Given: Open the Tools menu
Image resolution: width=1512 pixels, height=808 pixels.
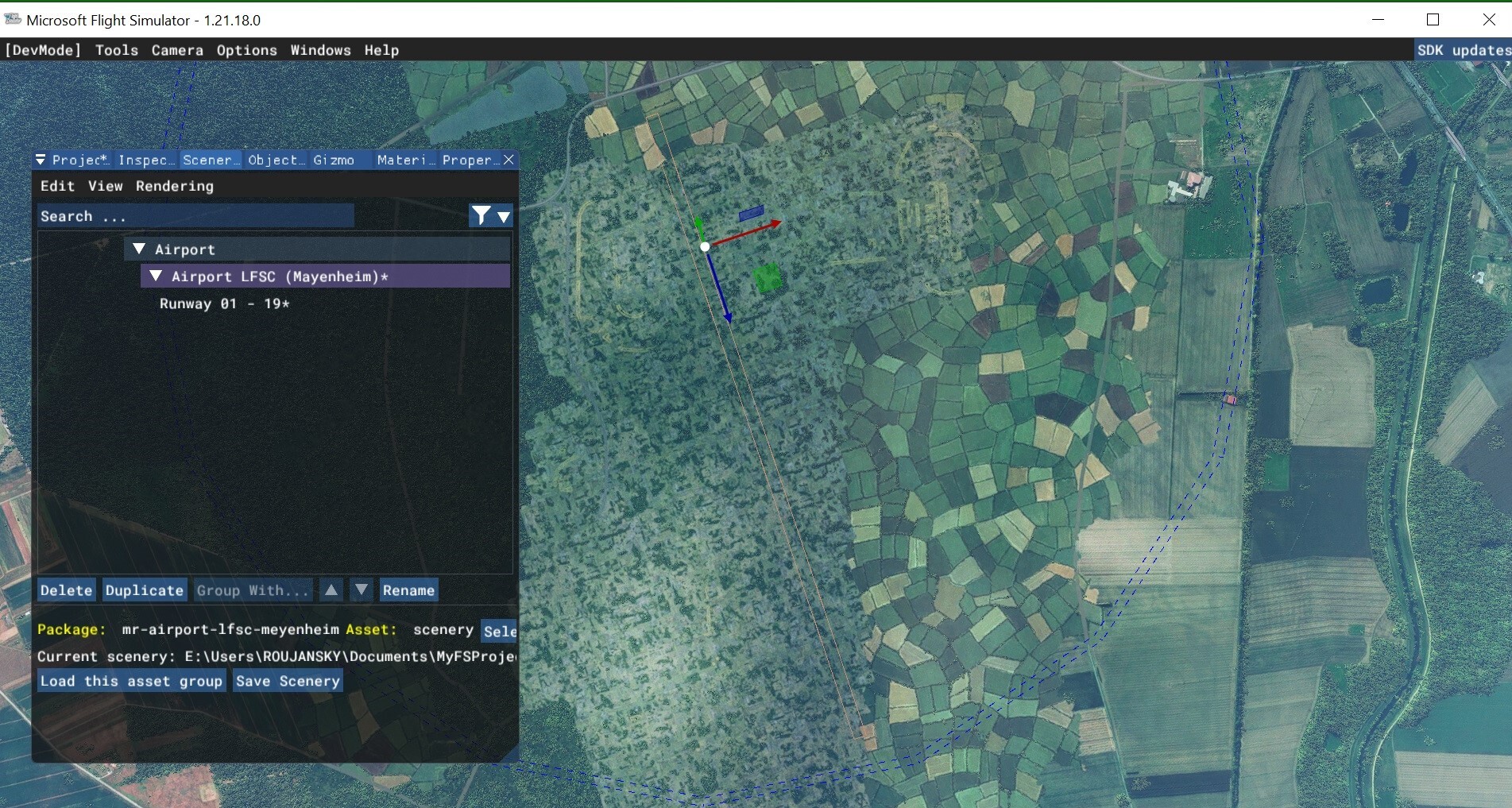Looking at the screenshot, I should (x=117, y=50).
